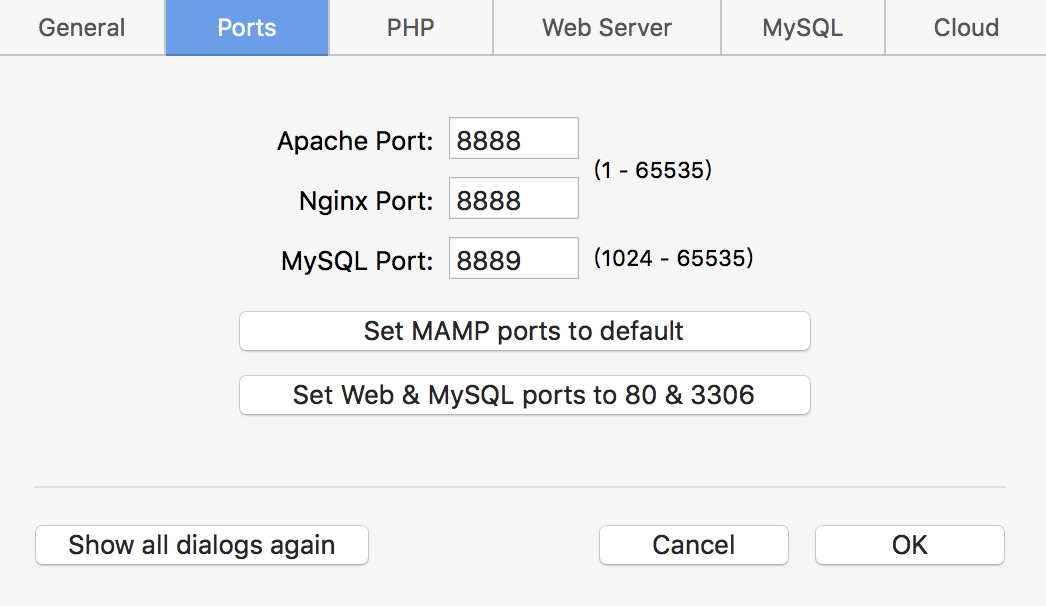Viewport: 1046px width, 606px height.
Task: Click the MySQL Port label
Action: pos(357,261)
